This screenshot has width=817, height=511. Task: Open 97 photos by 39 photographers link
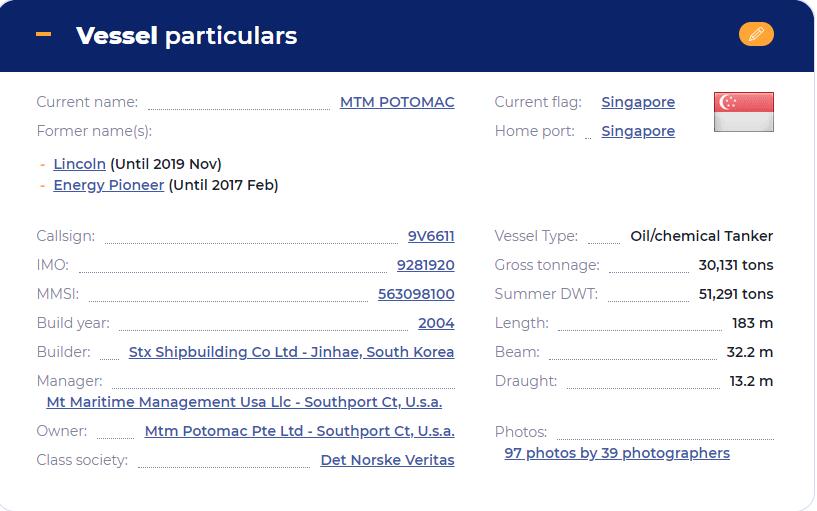point(617,453)
